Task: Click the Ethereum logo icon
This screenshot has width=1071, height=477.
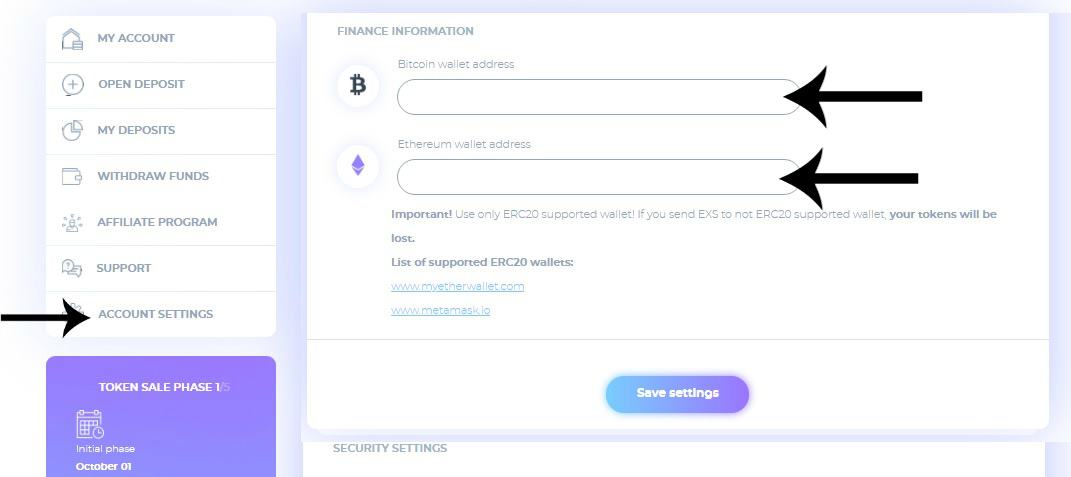Action: [x=358, y=165]
